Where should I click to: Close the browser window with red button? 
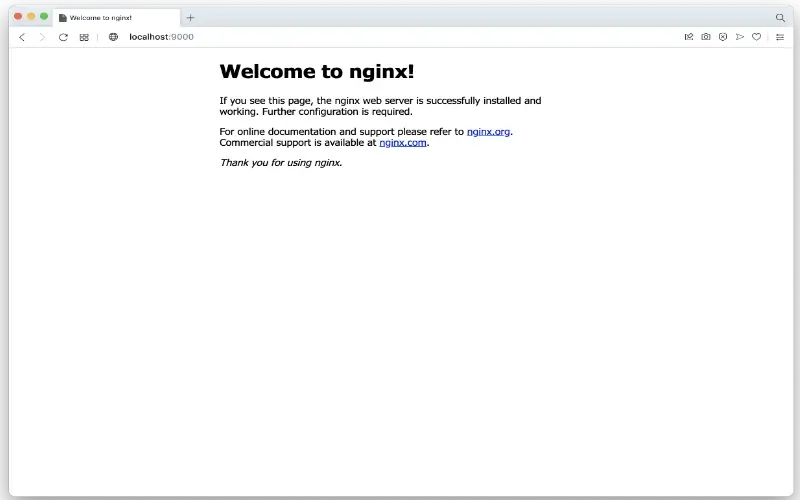click(x=18, y=17)
